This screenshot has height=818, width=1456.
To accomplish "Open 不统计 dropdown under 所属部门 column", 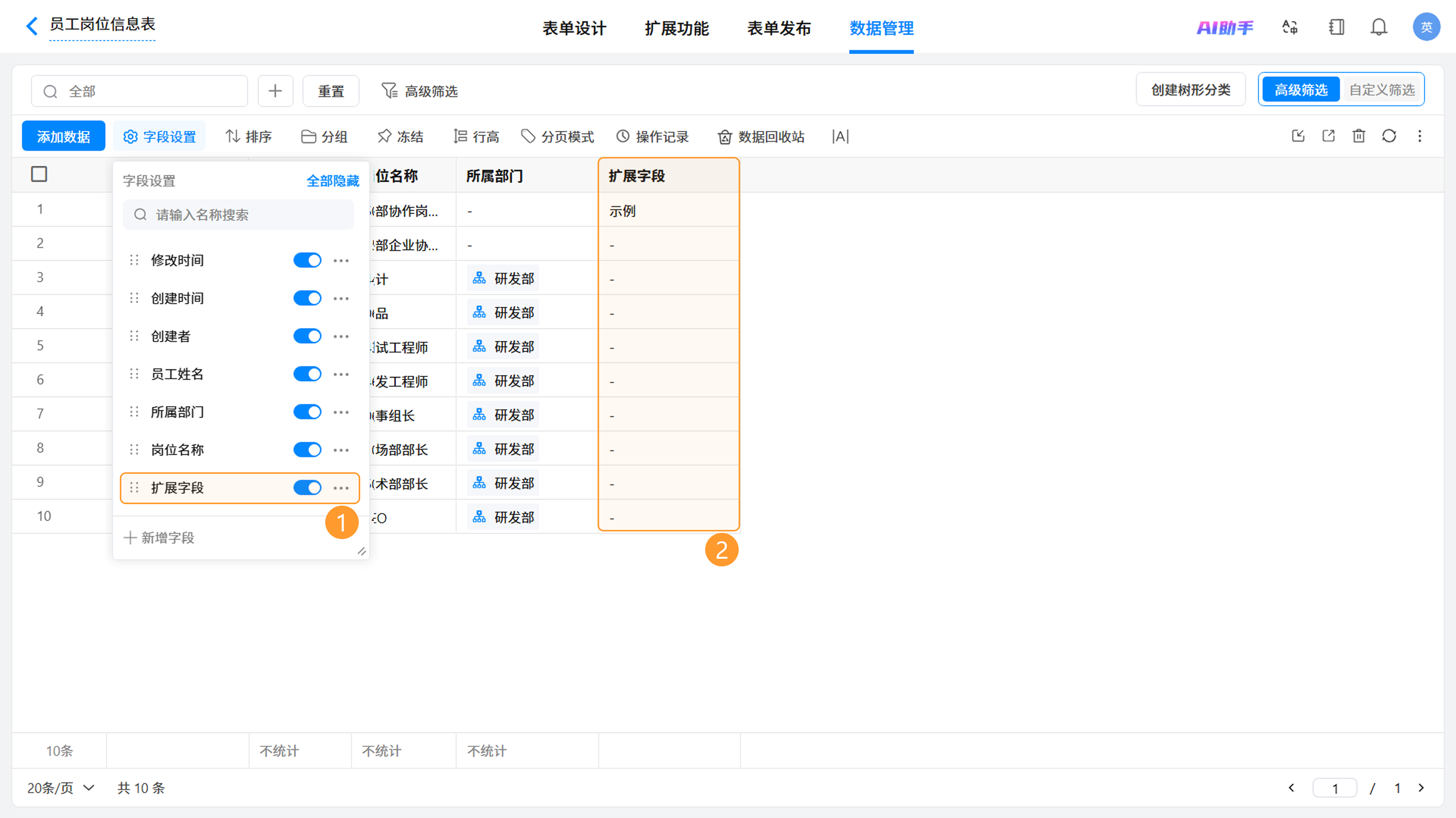I will [486, 751].
